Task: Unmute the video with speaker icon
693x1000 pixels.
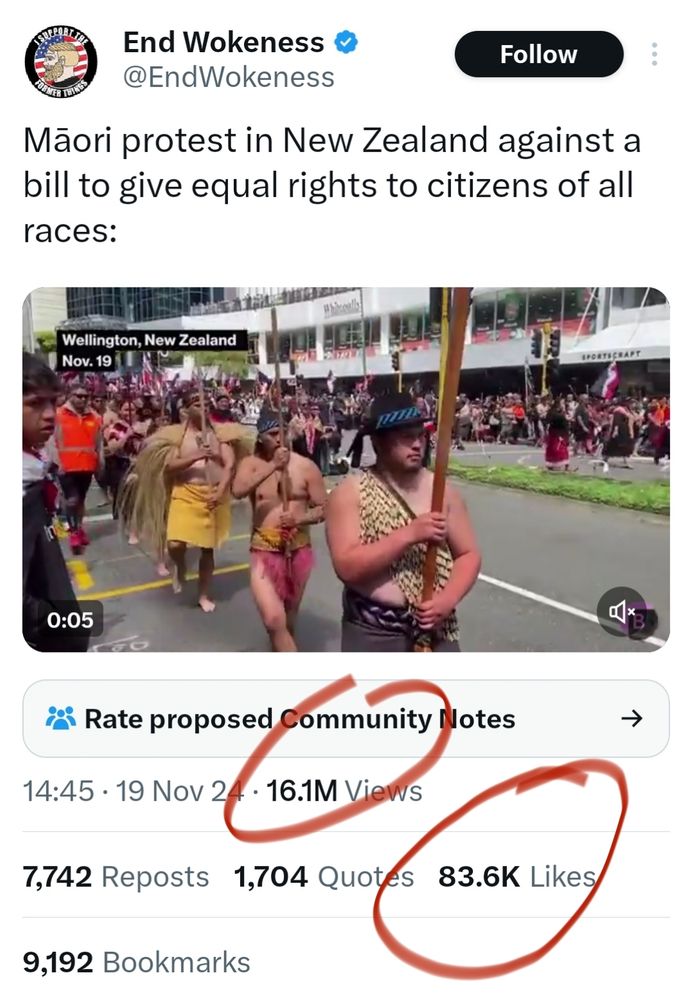Action: click(x=622, y=612)
